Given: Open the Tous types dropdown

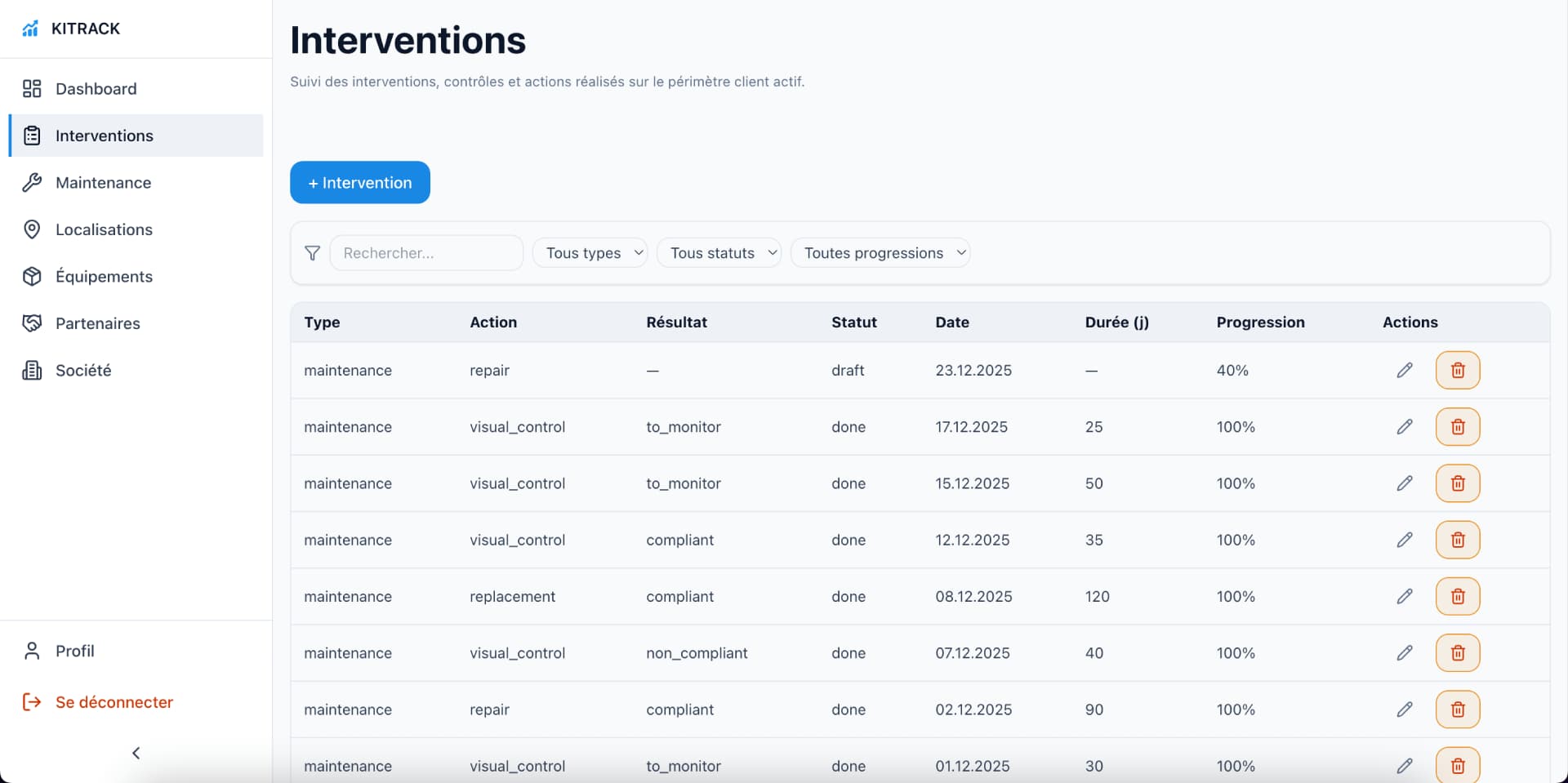Looking at the screenshot, I should pos(590,253).
